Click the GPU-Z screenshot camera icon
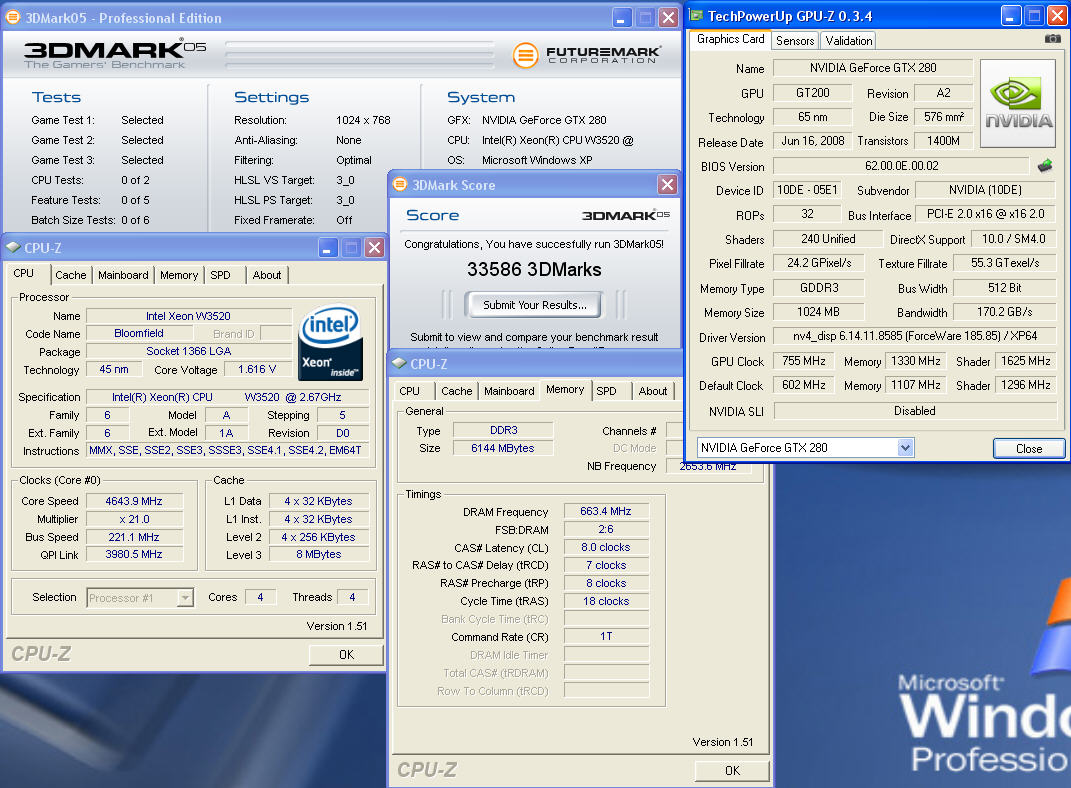Screen dimensions: 1071x788 click(1053, 39)
